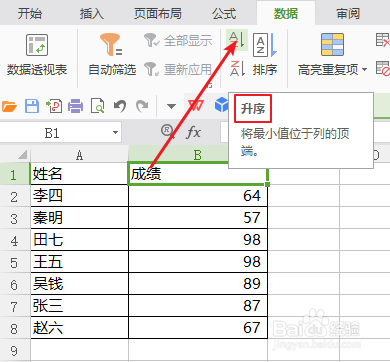The height and width of the screenshot is (362, 390).
Task: Click the 高亮重复项 highlight duplicates icon
Action: (x=332, y=45)
